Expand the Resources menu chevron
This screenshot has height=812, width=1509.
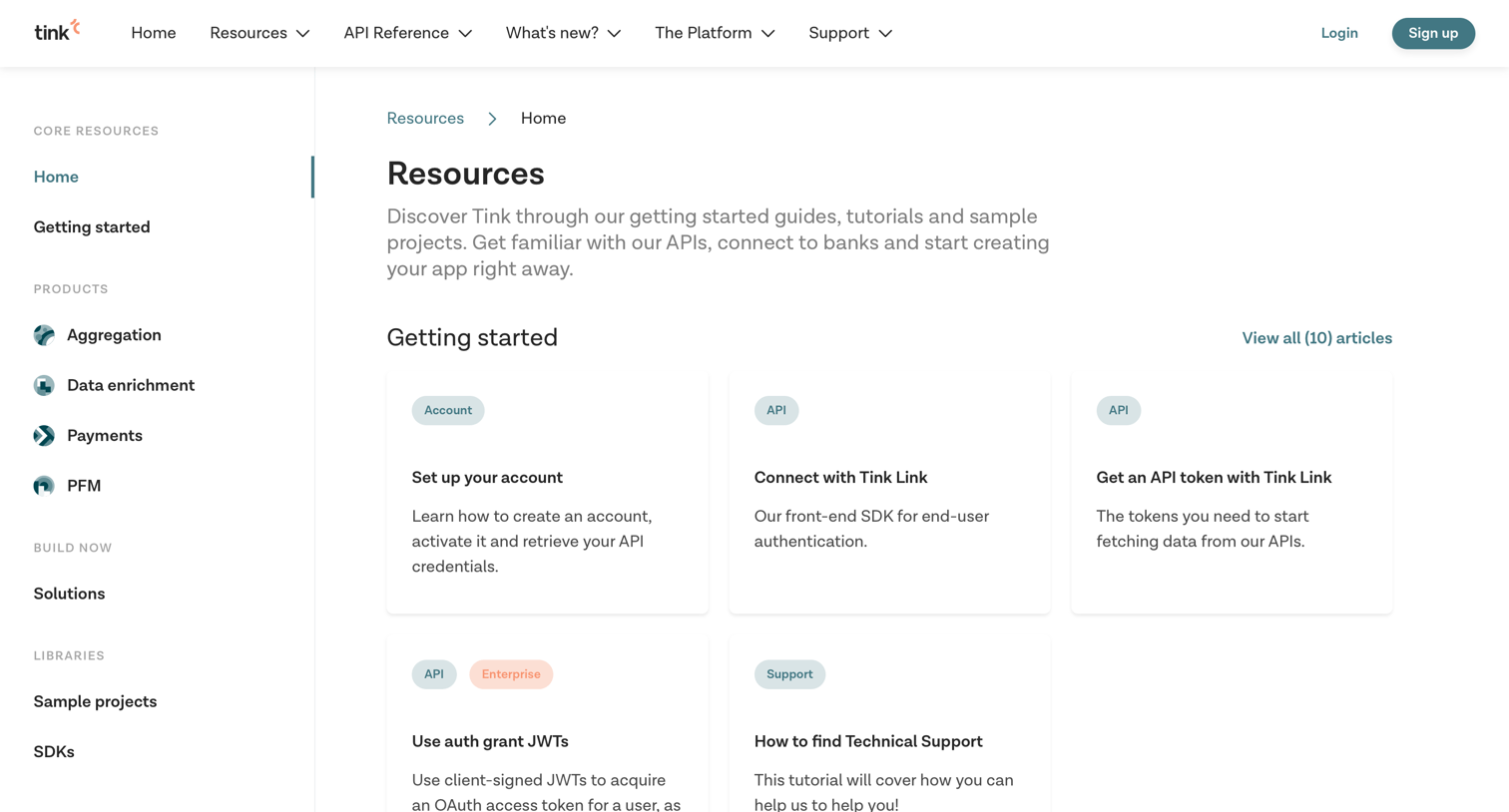pos(303,34)
